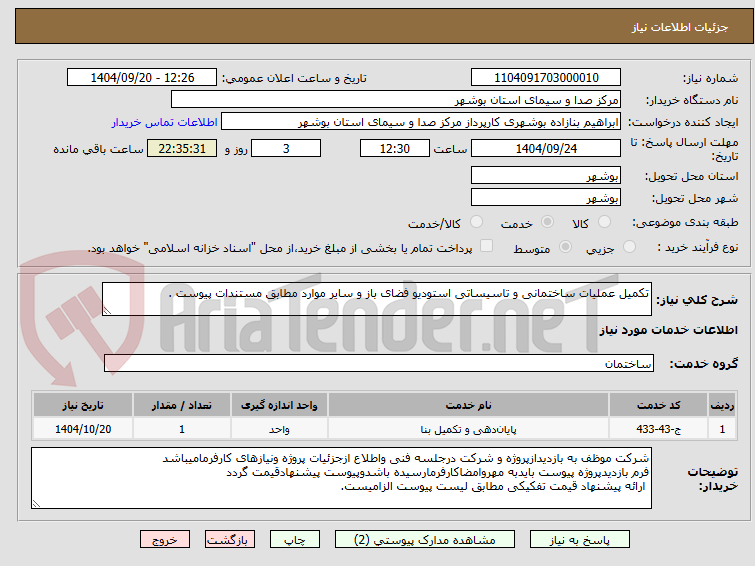
Task: Click the response deadline date 1404/09/24 field
Action: (x=546, y=148)
